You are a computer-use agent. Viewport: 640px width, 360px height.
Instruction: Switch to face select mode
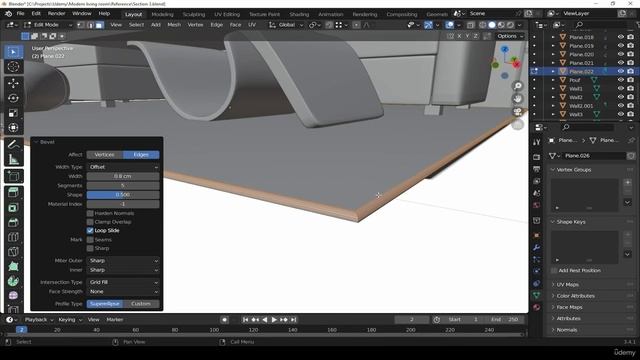pos(99,25)
